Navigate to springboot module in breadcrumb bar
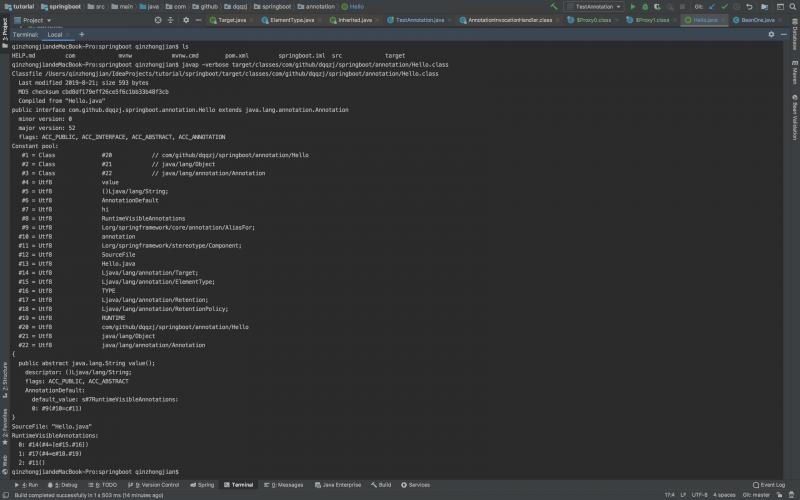800x500 pixels. point(61,7)
